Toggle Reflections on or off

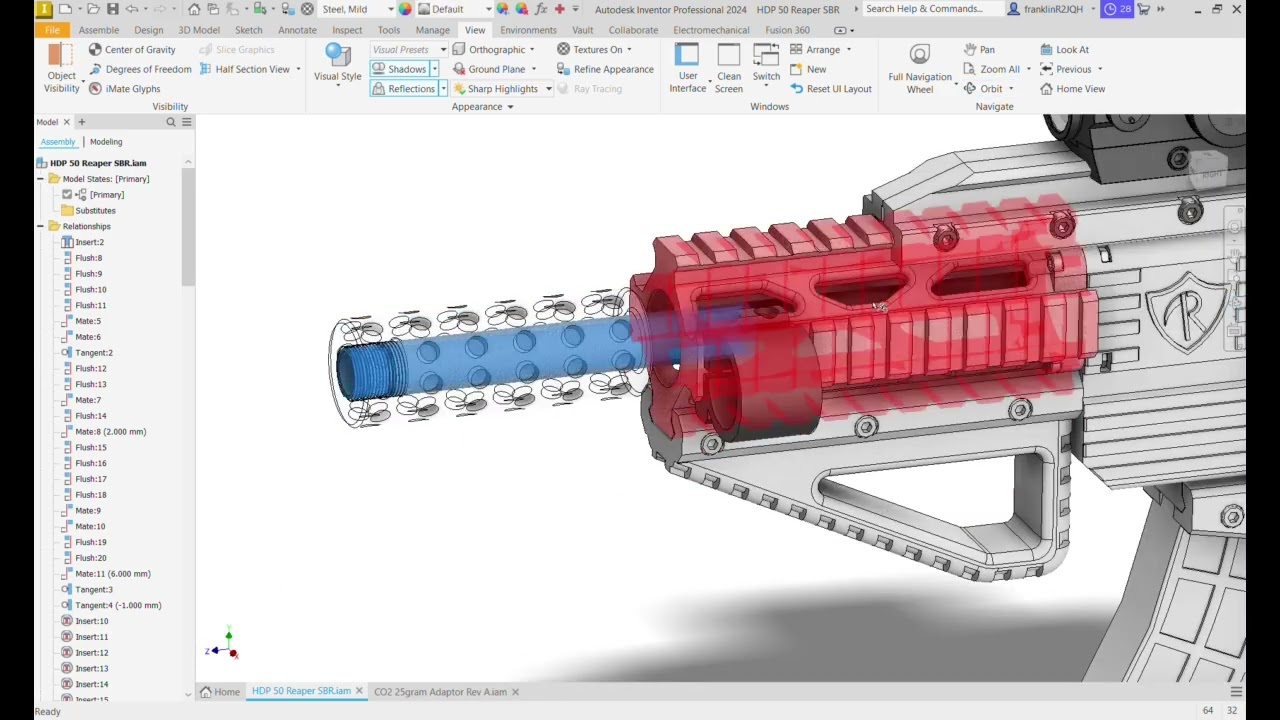tap(404, 89)
